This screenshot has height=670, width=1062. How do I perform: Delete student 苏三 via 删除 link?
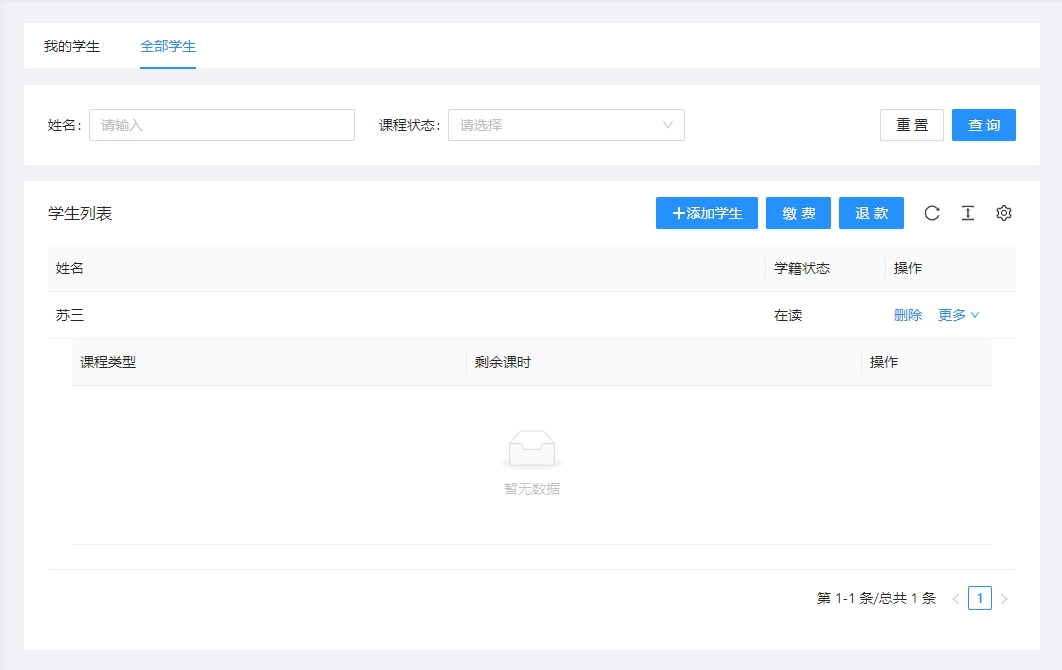[x=908, y=315]
